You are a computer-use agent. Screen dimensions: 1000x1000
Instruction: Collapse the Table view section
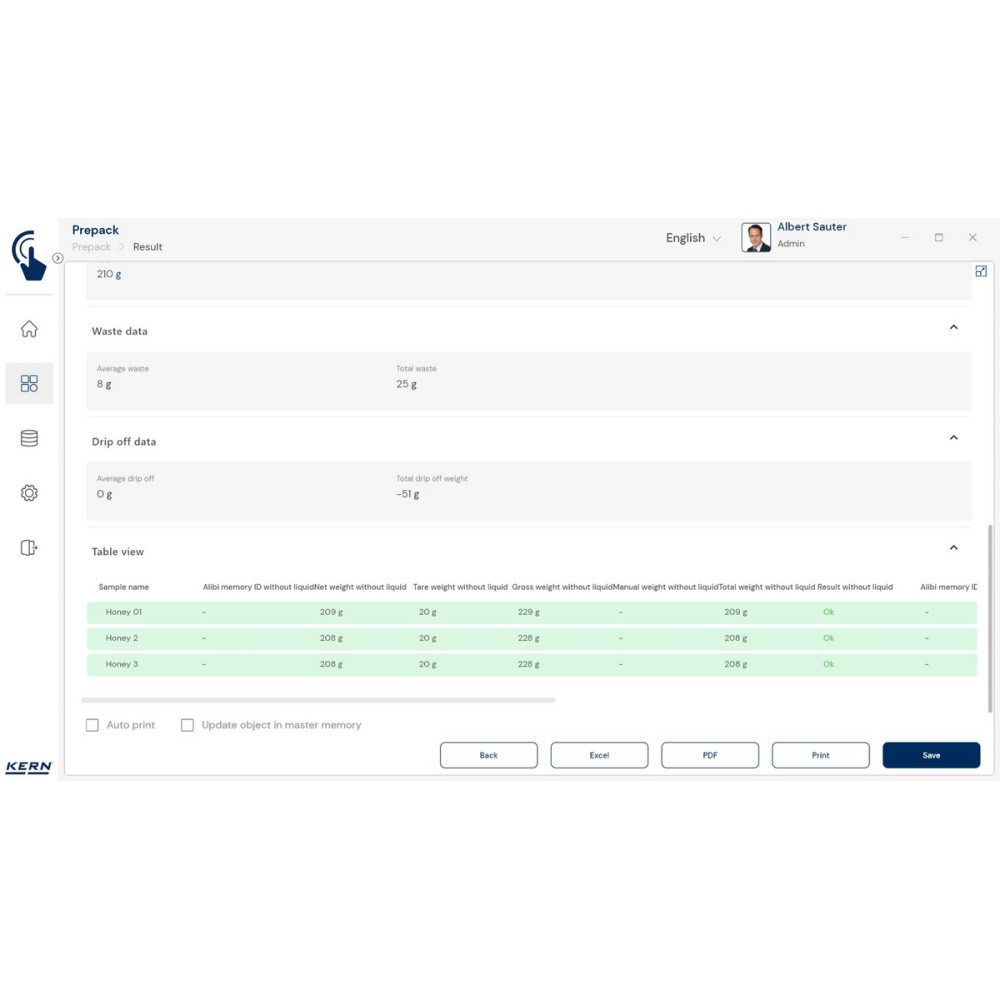[x=953, y=547]
